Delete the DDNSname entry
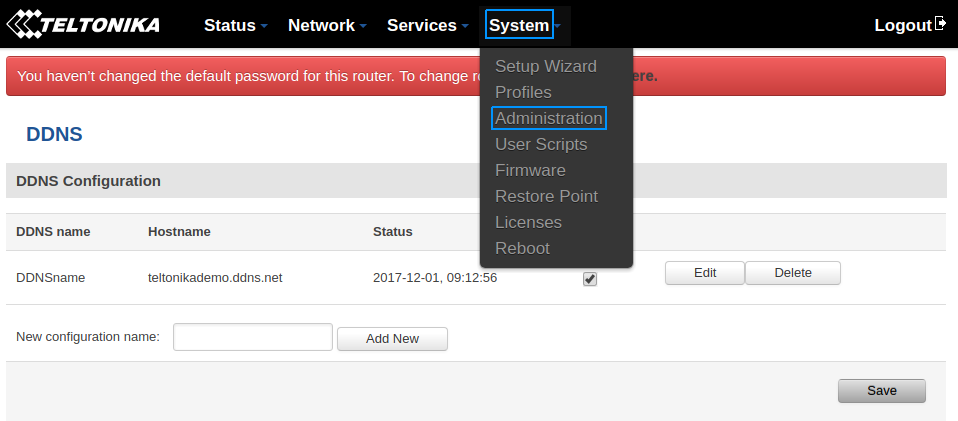 [x=793, y=273]
